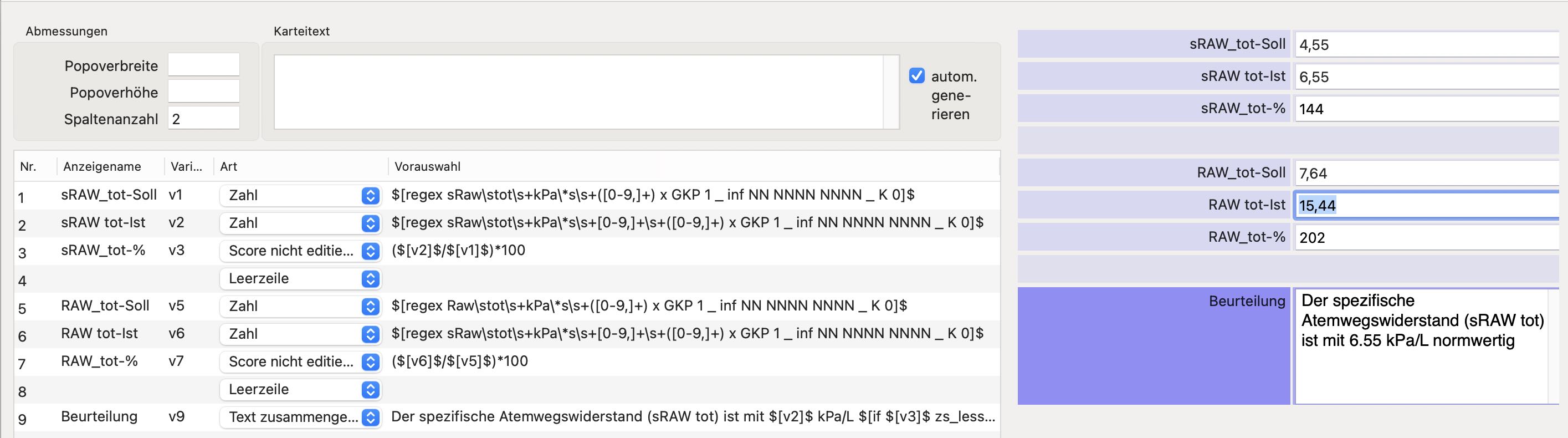Toggle the autom. generieren checkbox
The width and height of the screenshot is (1568, 438).
(916, 75)
